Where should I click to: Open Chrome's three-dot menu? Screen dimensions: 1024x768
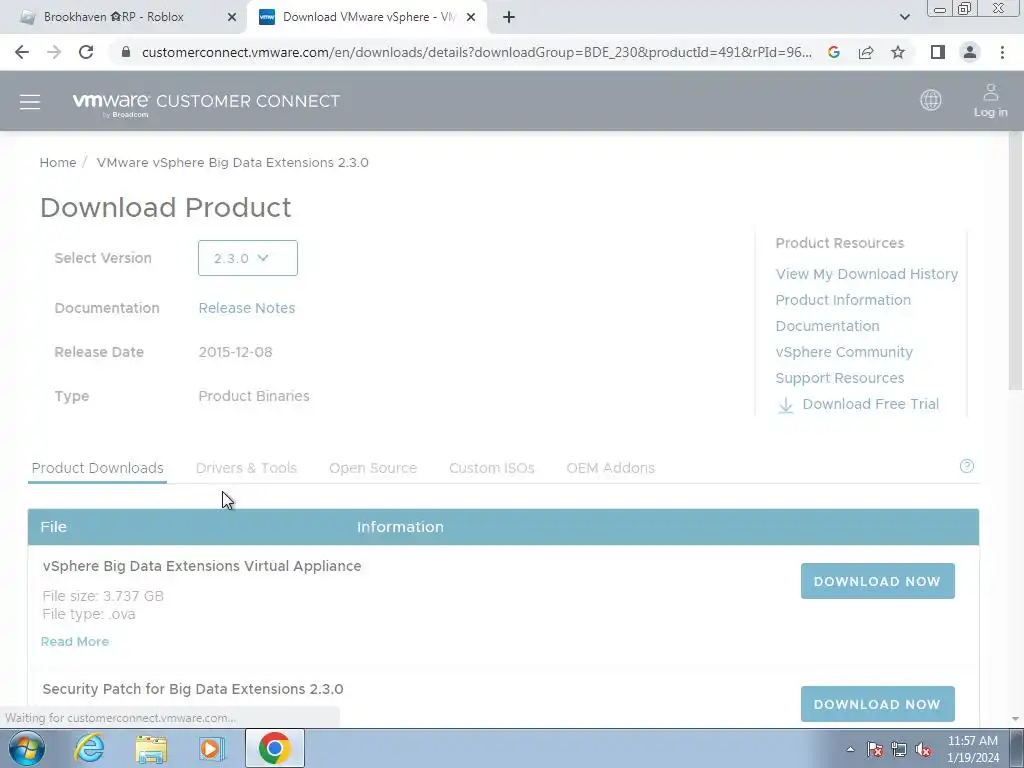tap(1002, 52)
